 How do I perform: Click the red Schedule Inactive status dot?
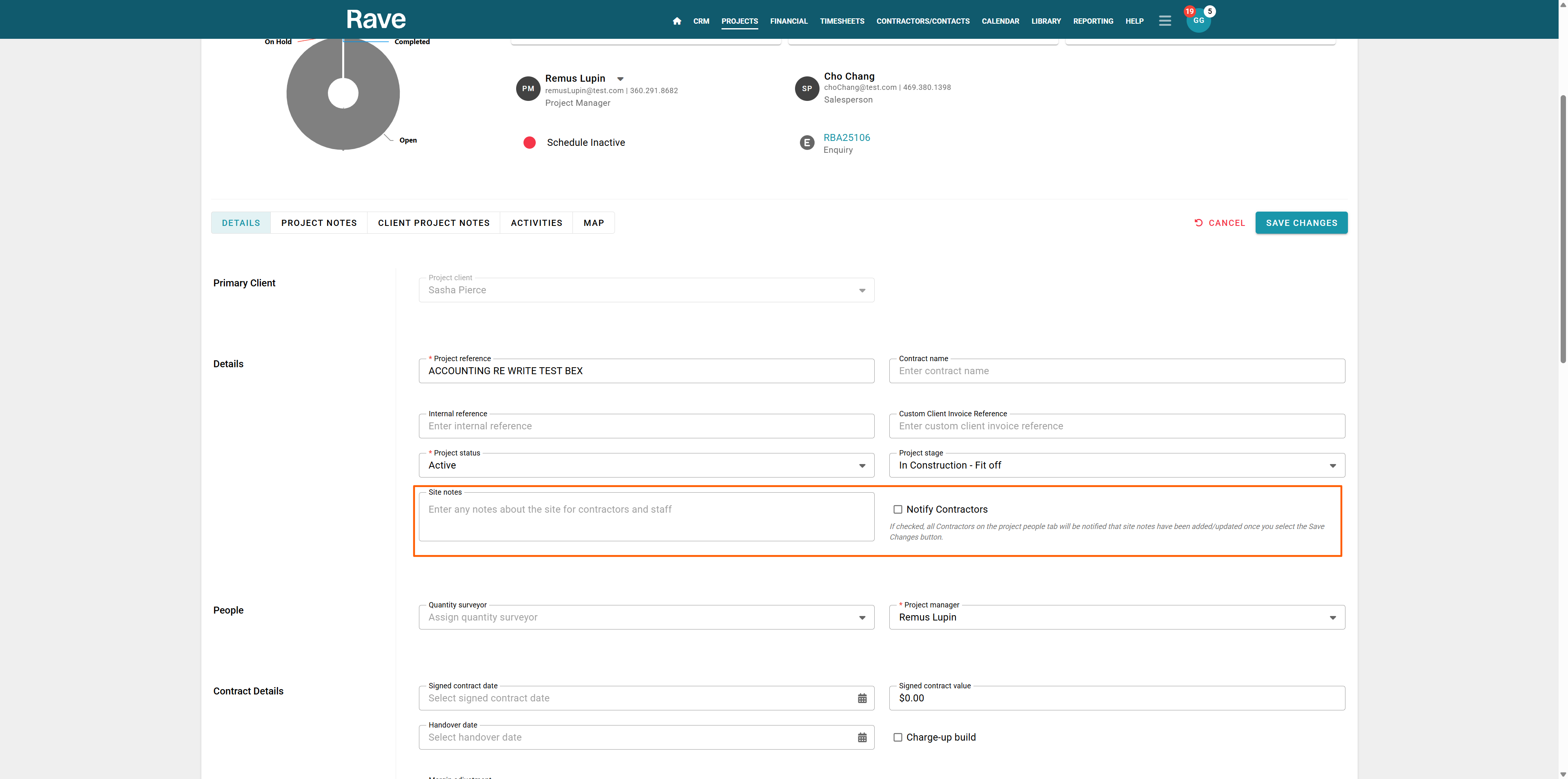(529, 143)
